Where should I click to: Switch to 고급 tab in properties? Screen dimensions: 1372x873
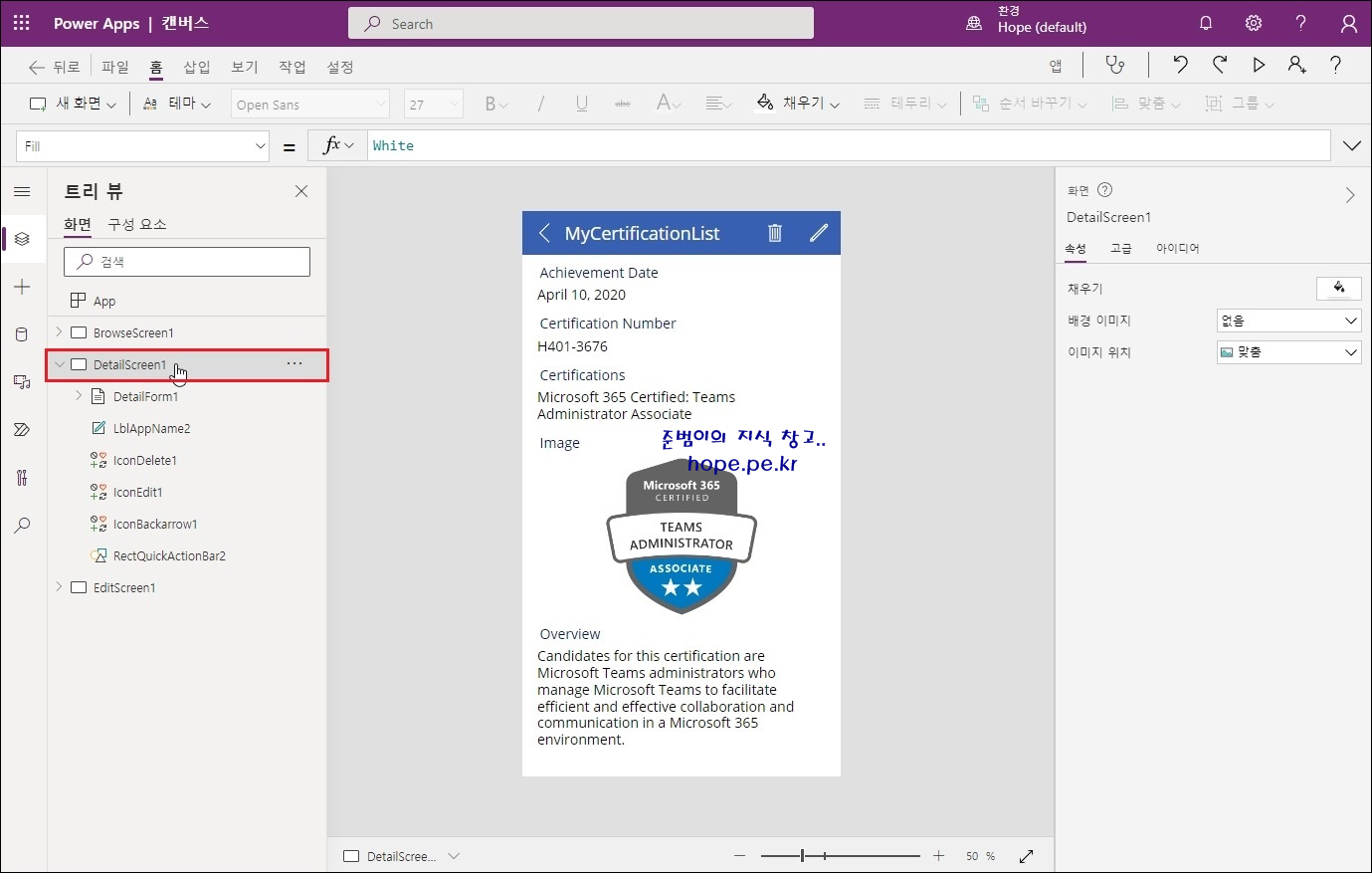(x=1121, y=248)
